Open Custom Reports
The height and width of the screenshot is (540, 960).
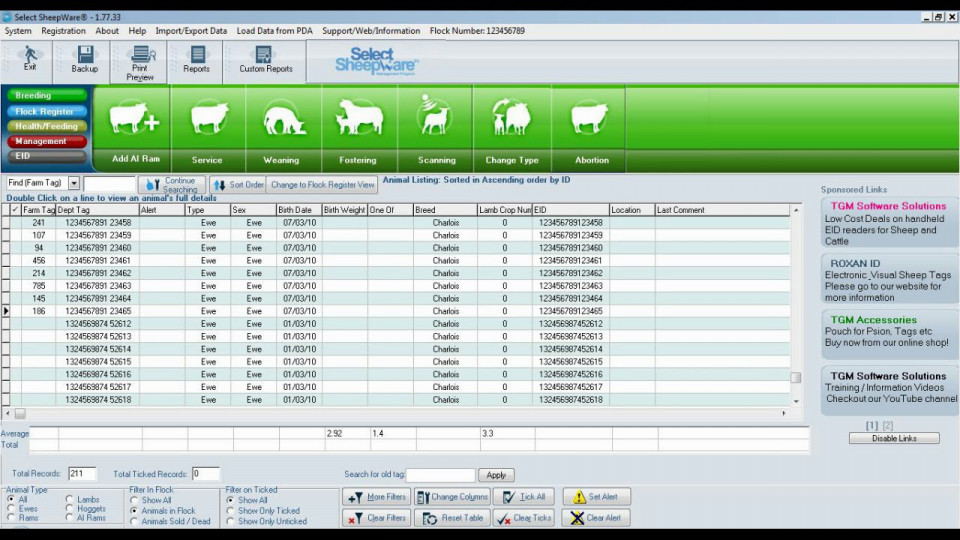click(266, 60)
